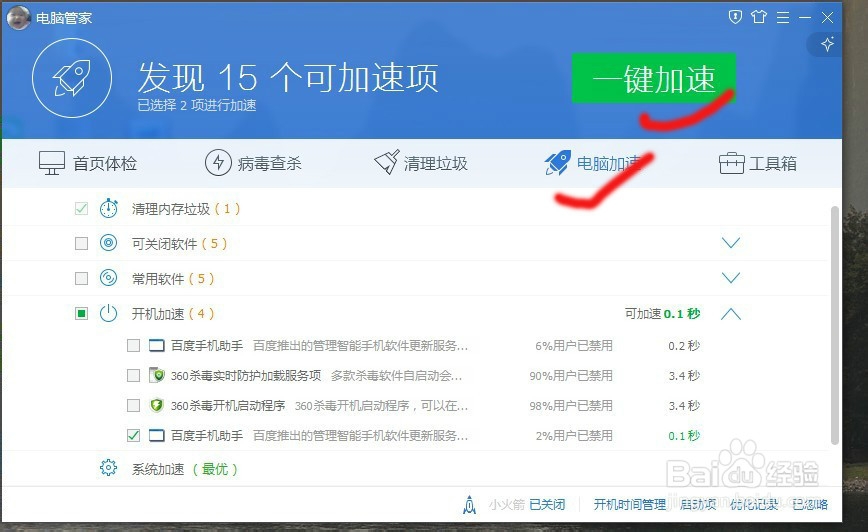
Task: Click green 0.1 秒 value in last row
Action: 684,436
